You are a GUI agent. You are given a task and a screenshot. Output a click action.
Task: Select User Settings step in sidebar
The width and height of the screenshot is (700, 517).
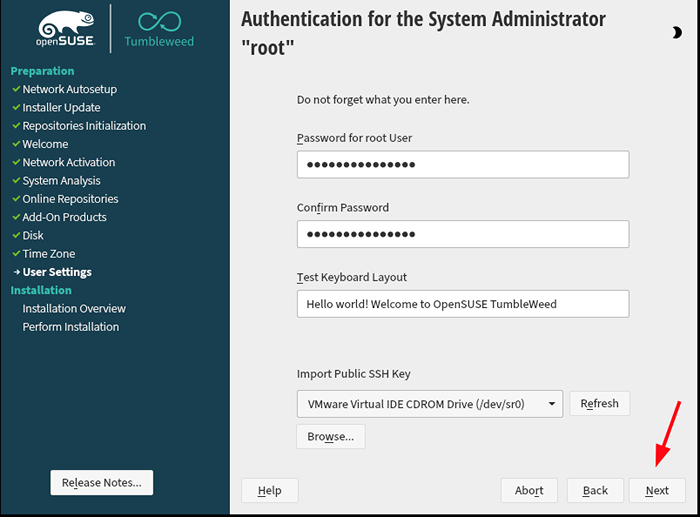57,272
